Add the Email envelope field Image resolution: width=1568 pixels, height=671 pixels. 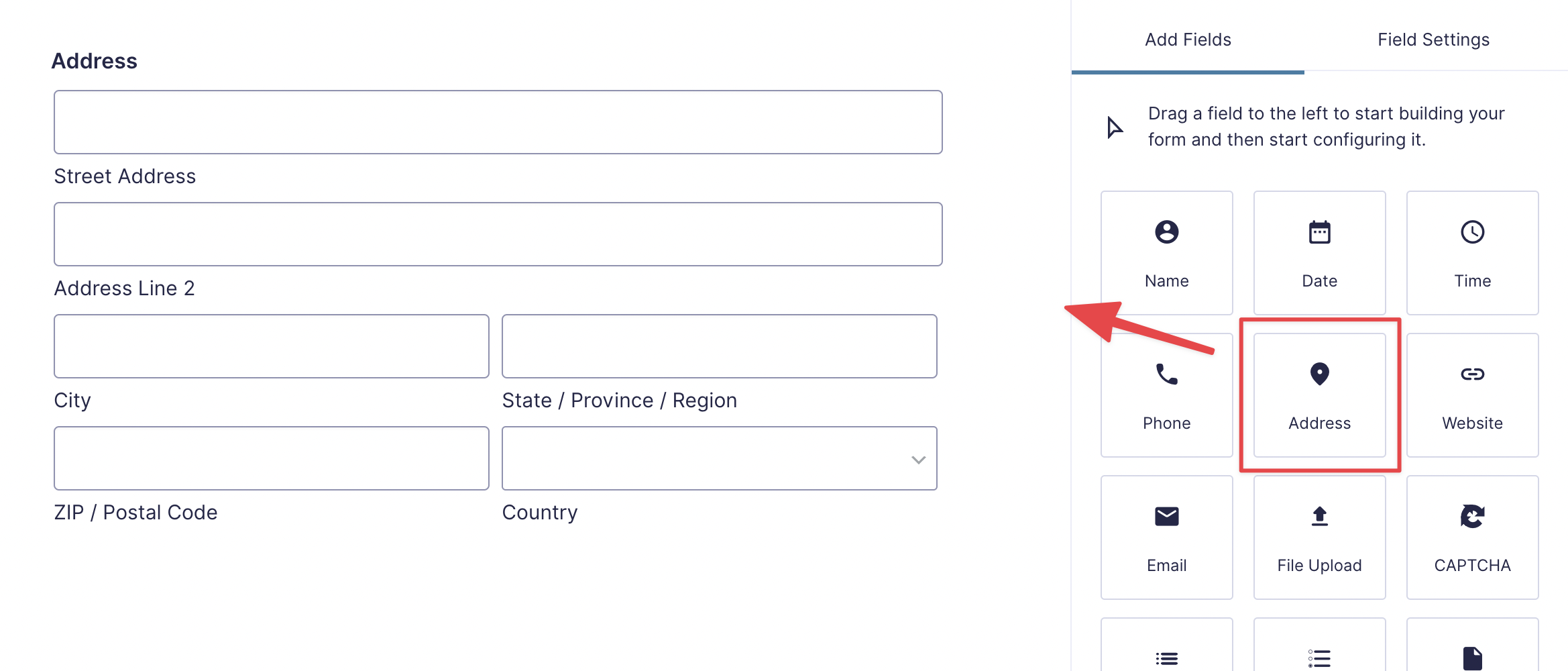click(x=1166, y=537)
